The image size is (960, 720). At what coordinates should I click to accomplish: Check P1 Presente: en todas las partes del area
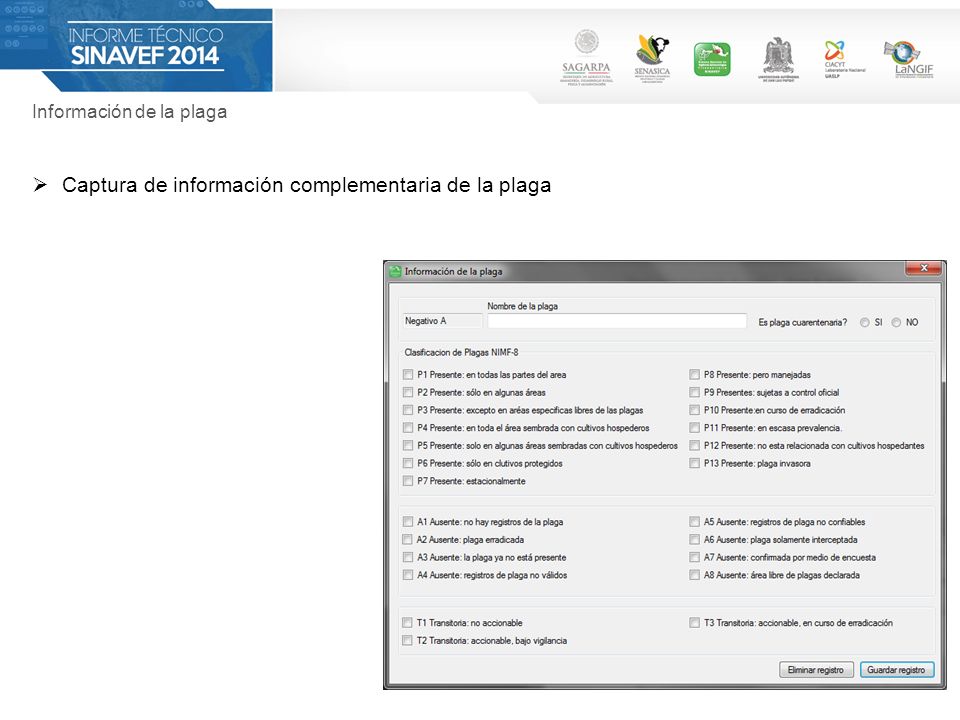pos(408,374)
